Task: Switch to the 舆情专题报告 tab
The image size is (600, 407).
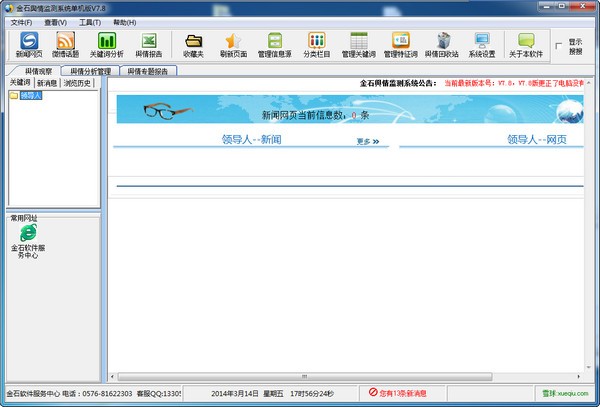Action: pyautogui.click(x=148, y=71)
